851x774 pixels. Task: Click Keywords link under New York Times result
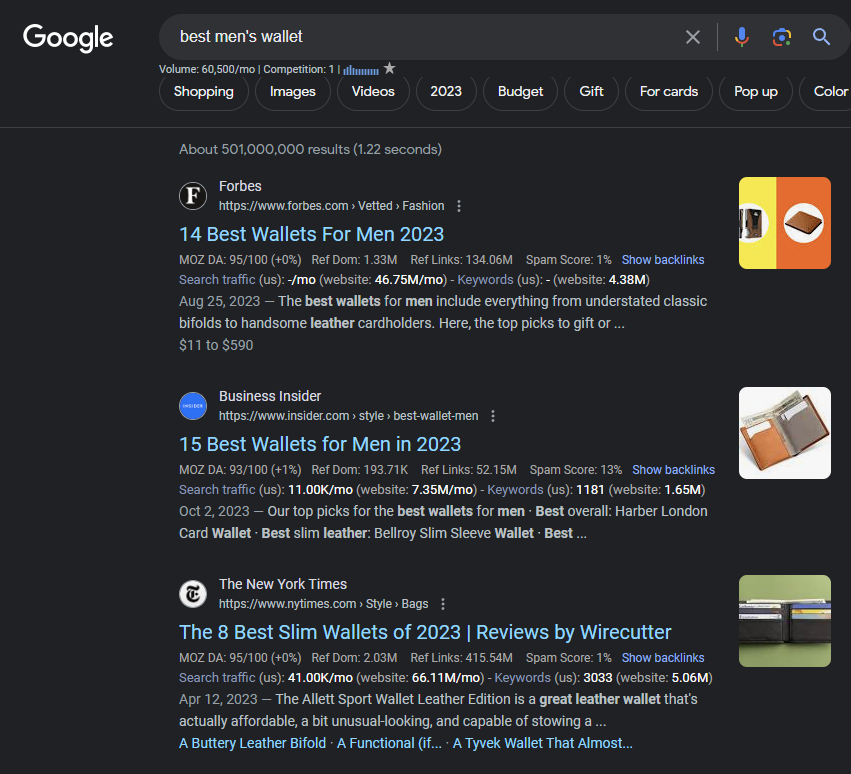coord(523,678)
